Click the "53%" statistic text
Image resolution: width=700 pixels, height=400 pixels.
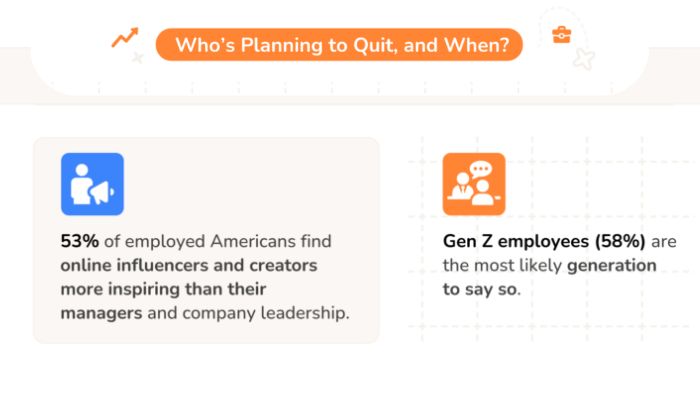[80, 242]
